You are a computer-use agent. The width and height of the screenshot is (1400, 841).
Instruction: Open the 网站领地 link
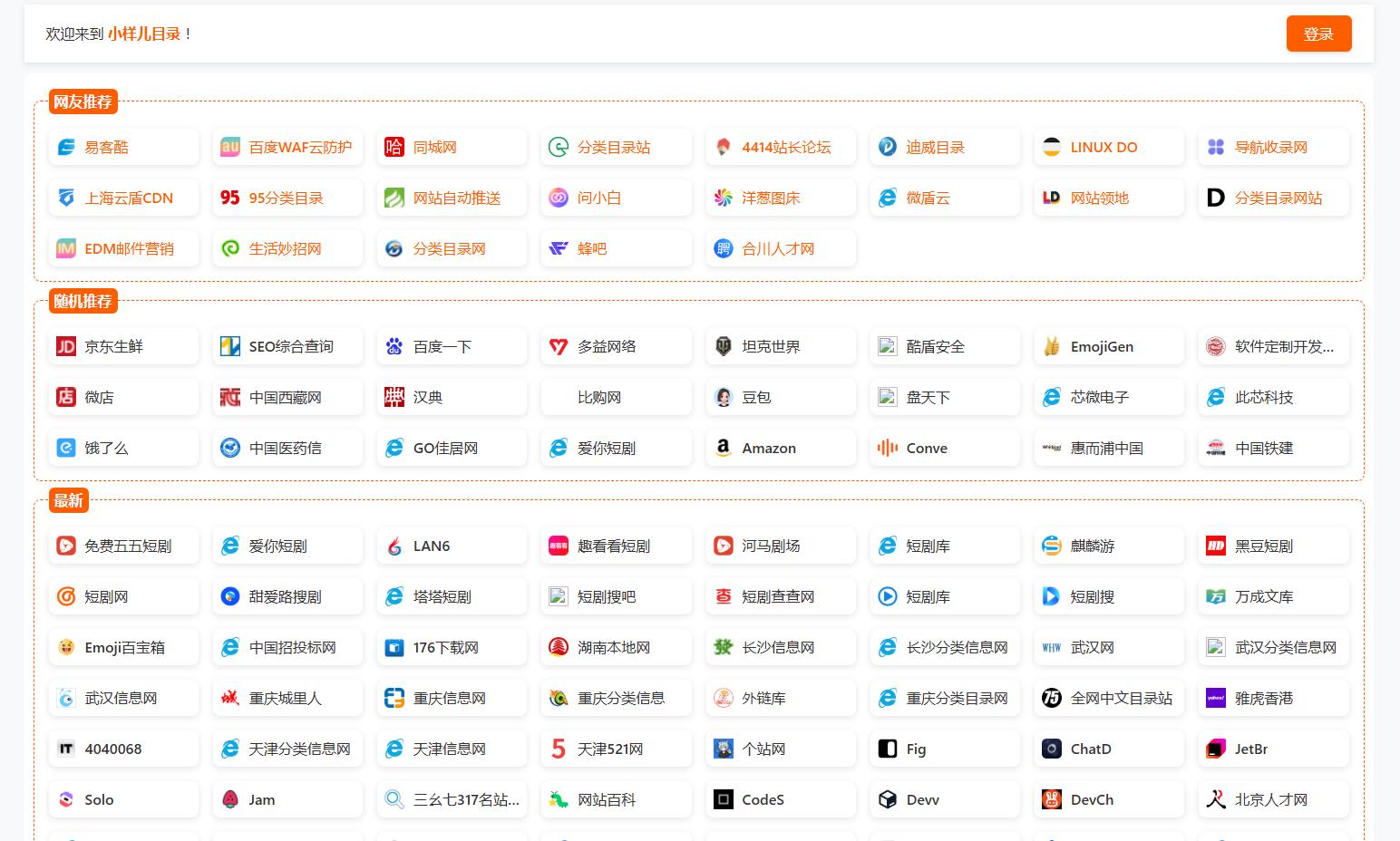1100,198
